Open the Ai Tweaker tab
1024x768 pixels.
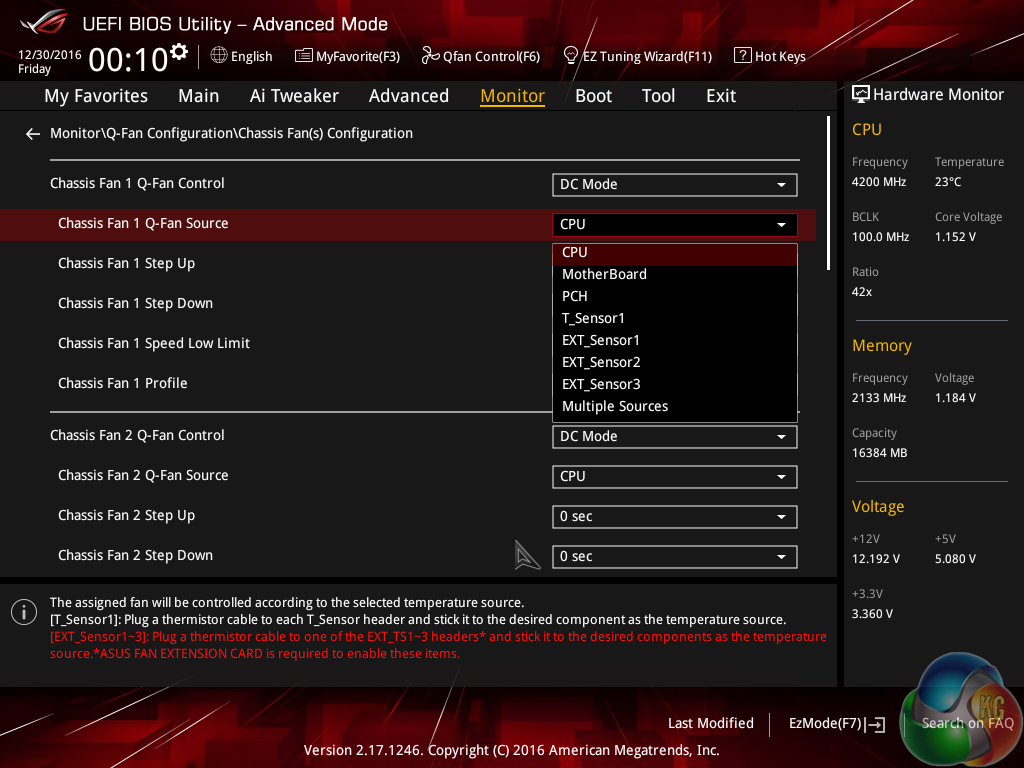294,96
